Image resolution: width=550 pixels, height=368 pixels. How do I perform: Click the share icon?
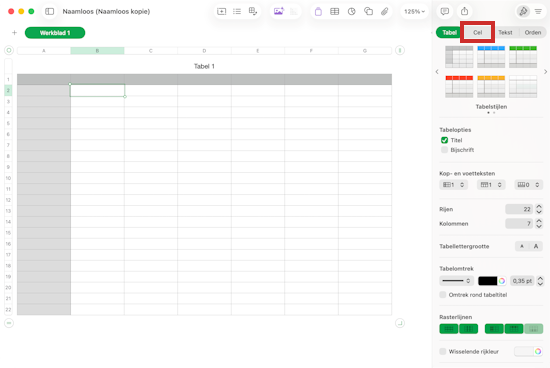click(464, 11)
